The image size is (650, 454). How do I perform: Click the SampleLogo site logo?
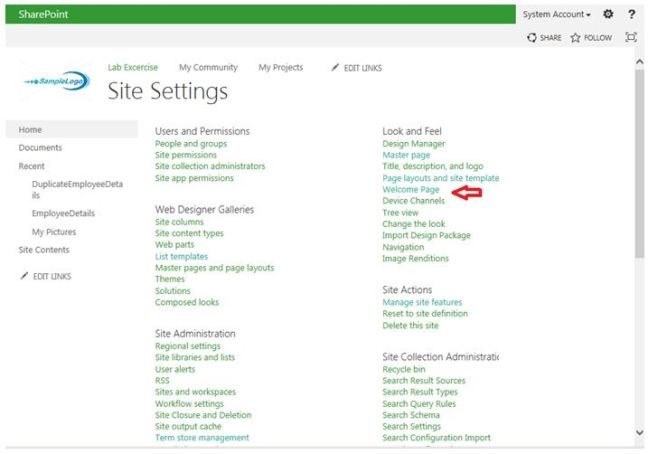click(x=57, y=81)
